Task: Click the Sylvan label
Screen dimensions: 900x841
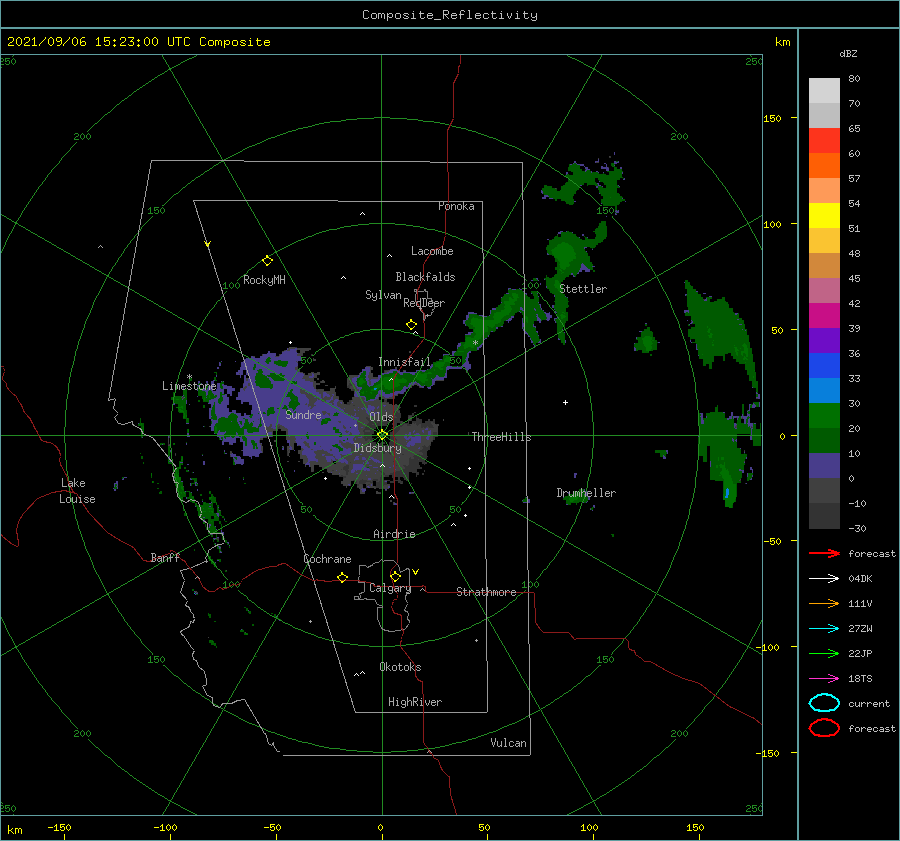Action: (x=383, y=295)
